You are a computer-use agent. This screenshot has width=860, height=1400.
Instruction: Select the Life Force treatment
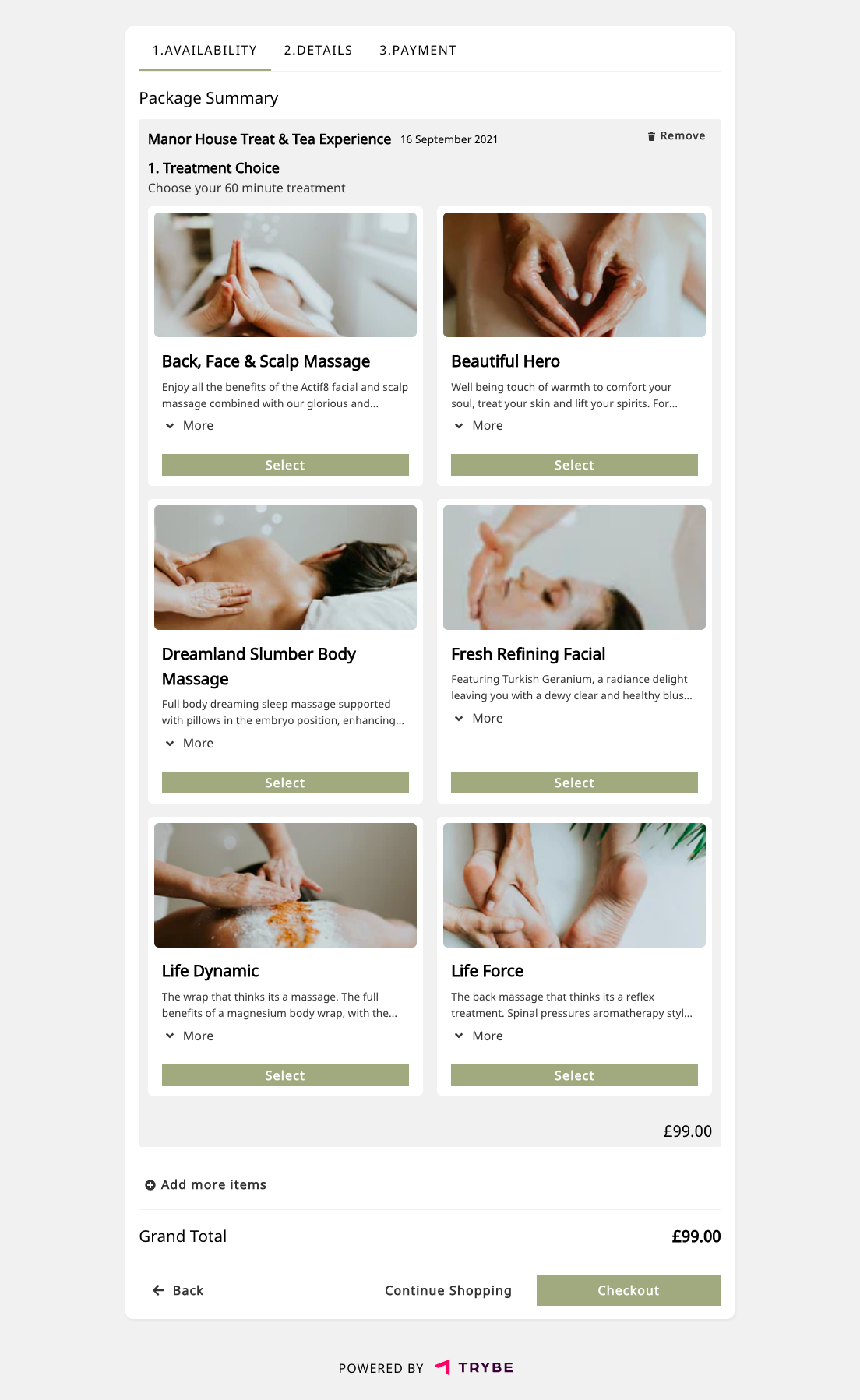574,1075
